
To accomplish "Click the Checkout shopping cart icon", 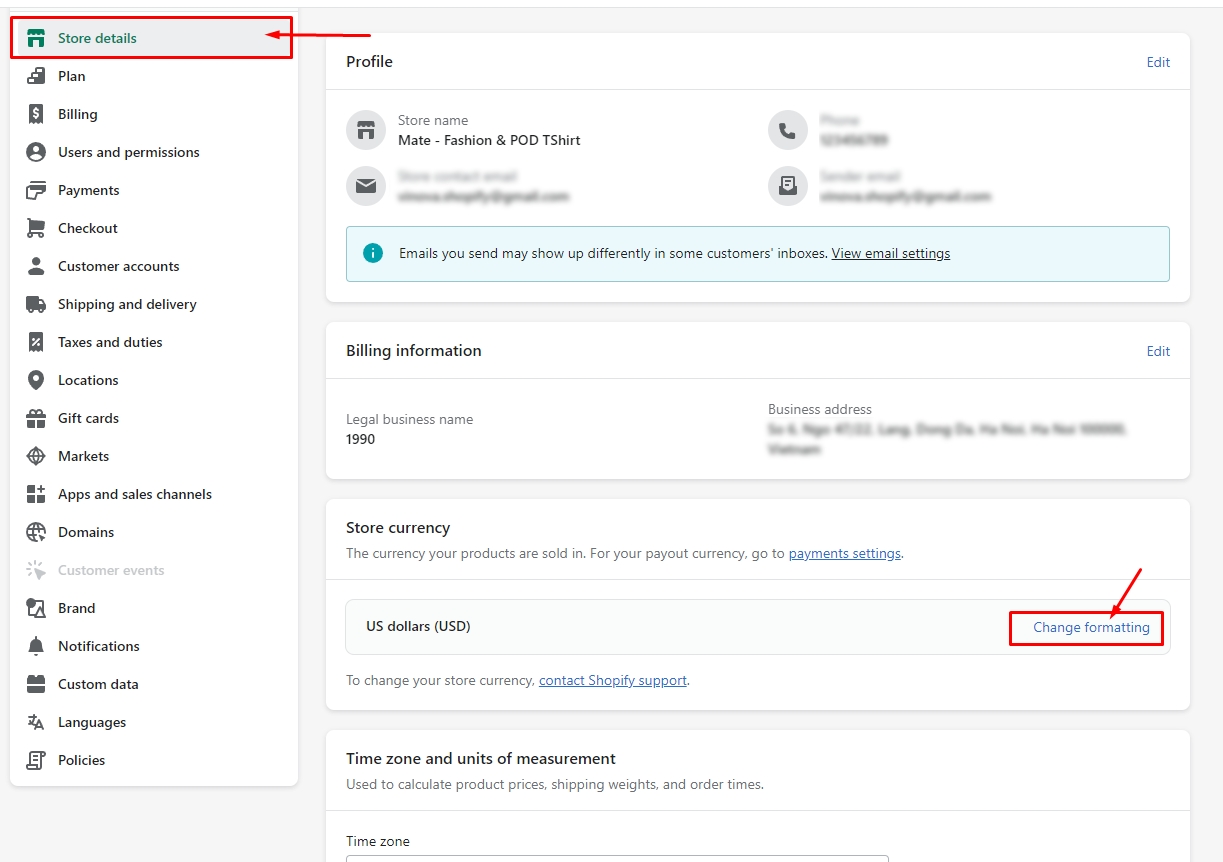I will click(36, 228).
